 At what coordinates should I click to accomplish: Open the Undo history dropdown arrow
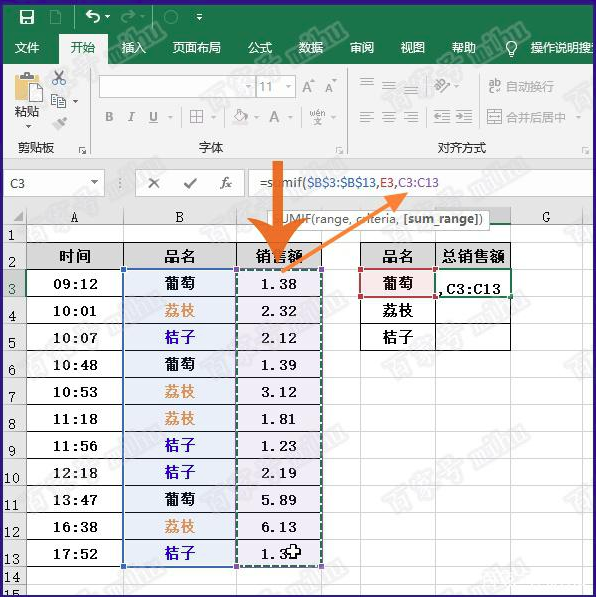[x=107, y=17]
